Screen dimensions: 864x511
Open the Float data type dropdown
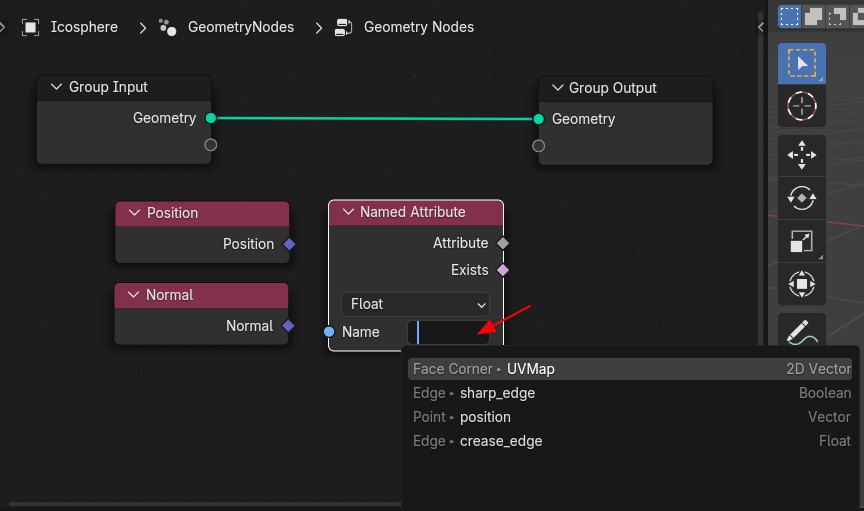pos(415,304)
